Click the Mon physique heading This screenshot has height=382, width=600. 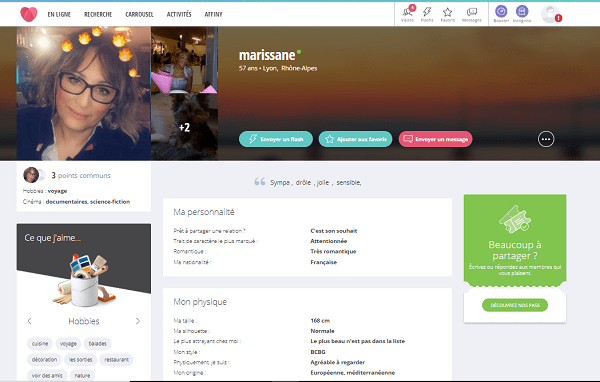click(x=200, y=302)
